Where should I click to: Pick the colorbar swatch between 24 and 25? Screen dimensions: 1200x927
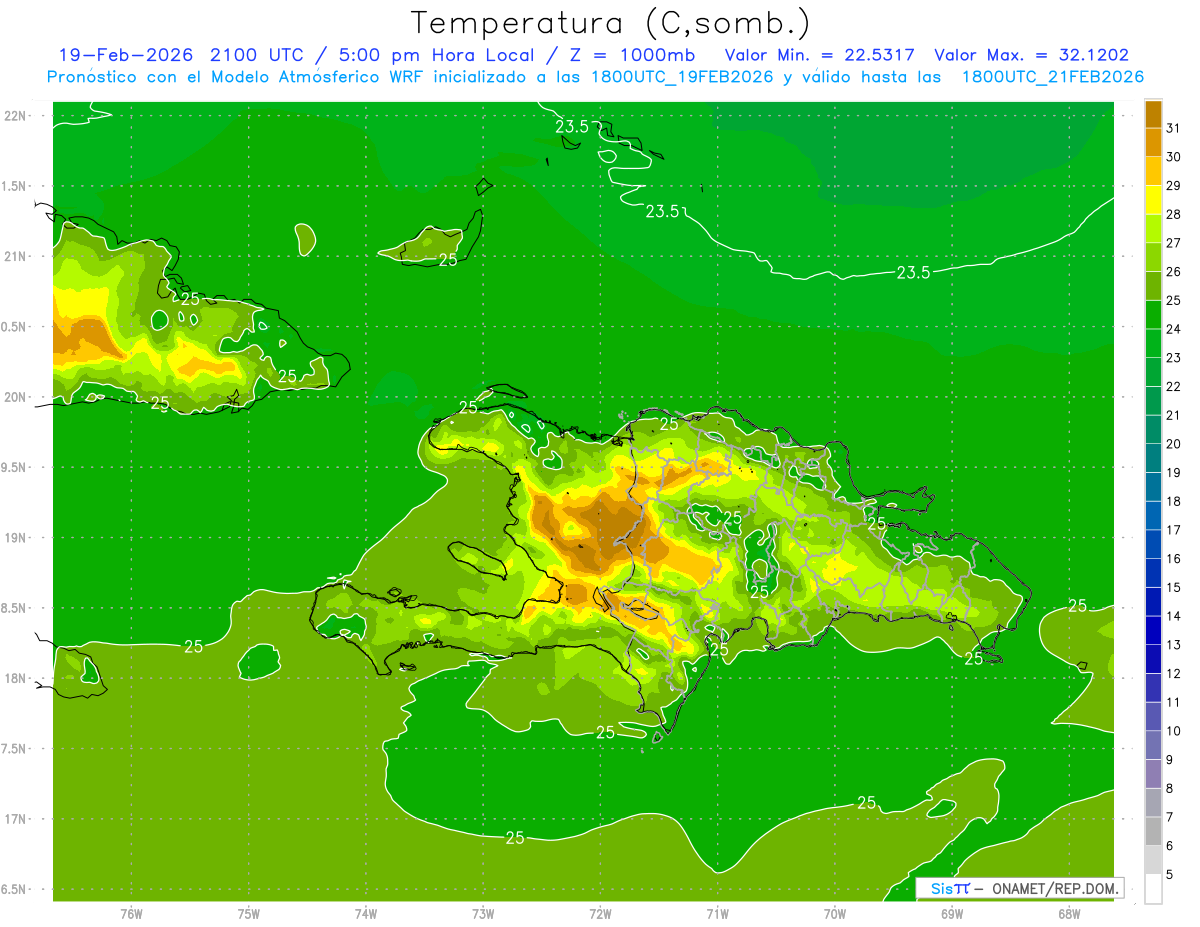pyautogui.click(x=1153, y=315)
